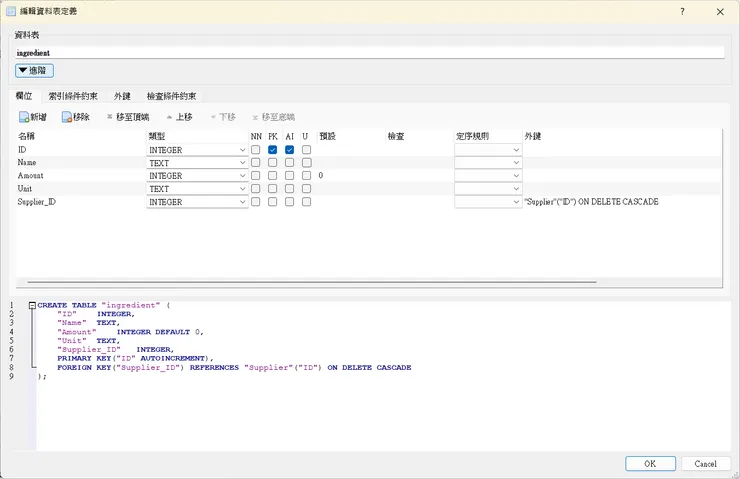Switch to the 檢查條件約束 tab
This screenshot has width=740, height=479.
point(171,96)
